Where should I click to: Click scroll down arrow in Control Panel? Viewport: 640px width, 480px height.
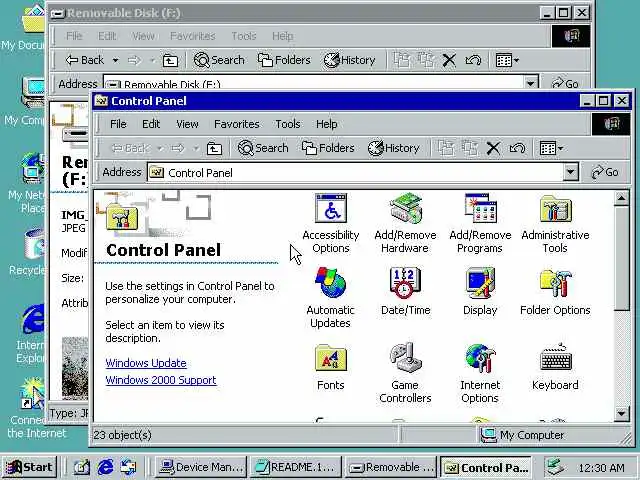[621, 413]
